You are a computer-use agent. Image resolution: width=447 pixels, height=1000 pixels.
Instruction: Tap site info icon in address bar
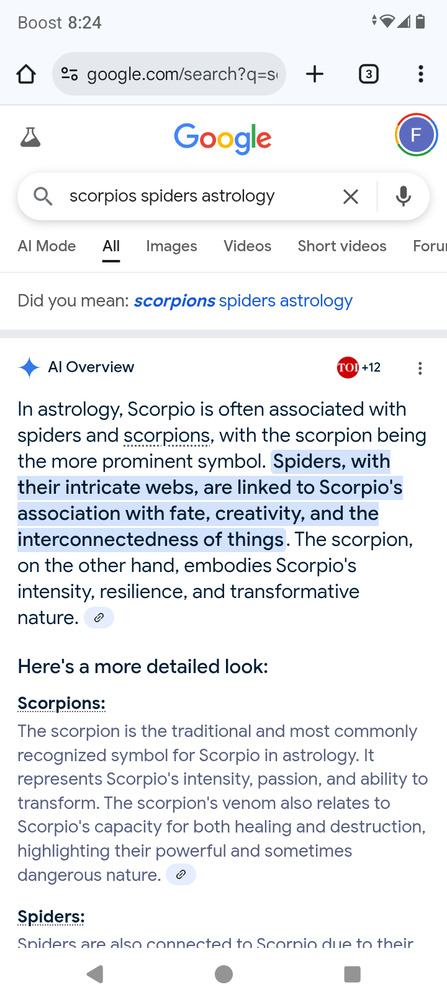pyautogui.click(x=69, y=74)
